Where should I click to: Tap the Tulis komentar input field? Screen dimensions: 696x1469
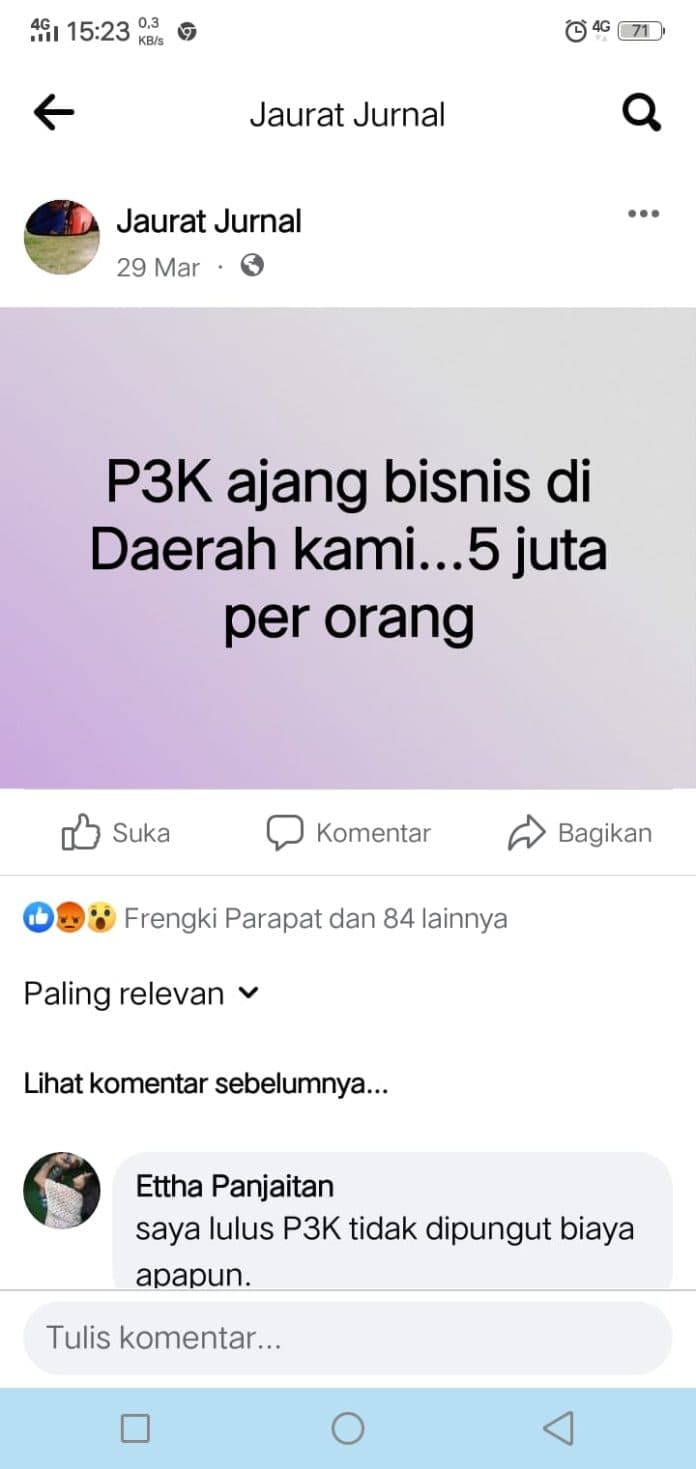coord(348,1338)
